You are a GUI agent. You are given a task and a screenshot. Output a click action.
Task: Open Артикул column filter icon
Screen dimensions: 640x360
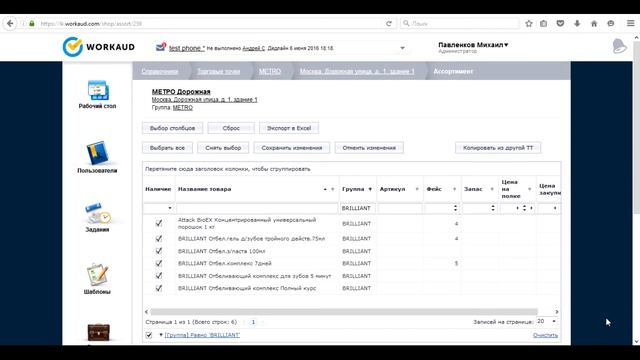tap(417, 189)
